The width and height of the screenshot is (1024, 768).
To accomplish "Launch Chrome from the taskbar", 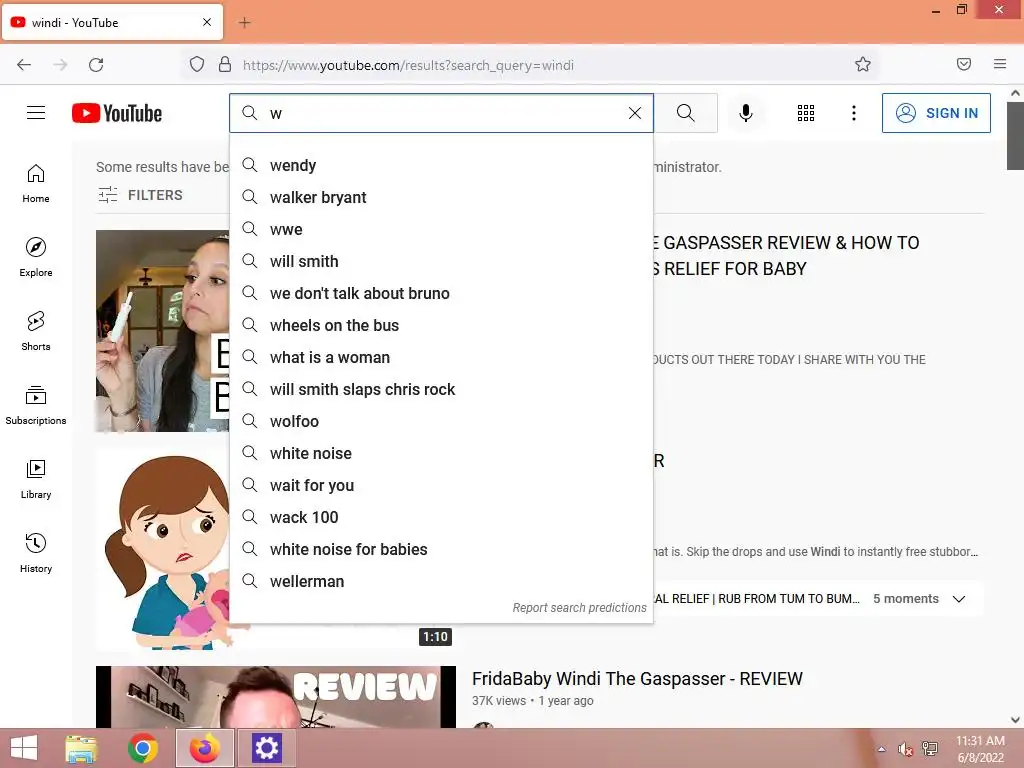I will (143, 748).
